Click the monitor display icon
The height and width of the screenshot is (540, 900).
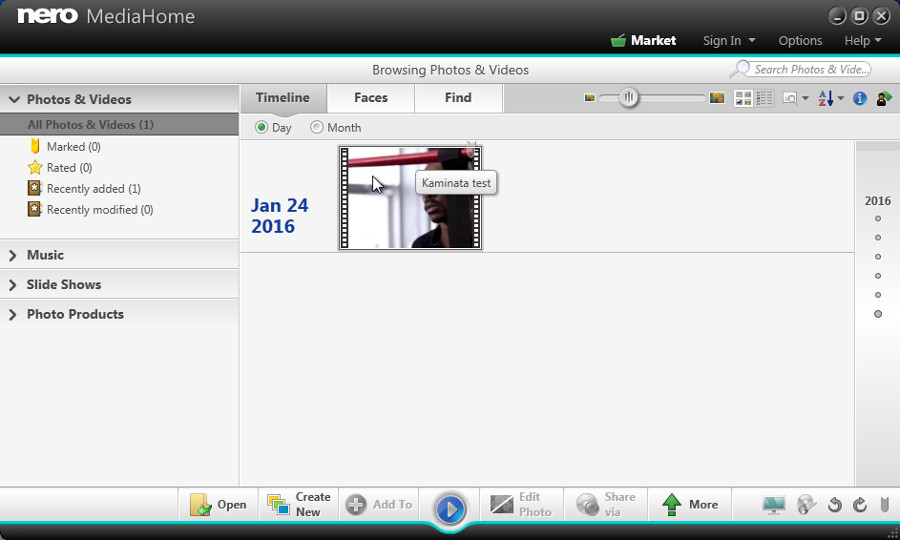click(x=774, y=505)
